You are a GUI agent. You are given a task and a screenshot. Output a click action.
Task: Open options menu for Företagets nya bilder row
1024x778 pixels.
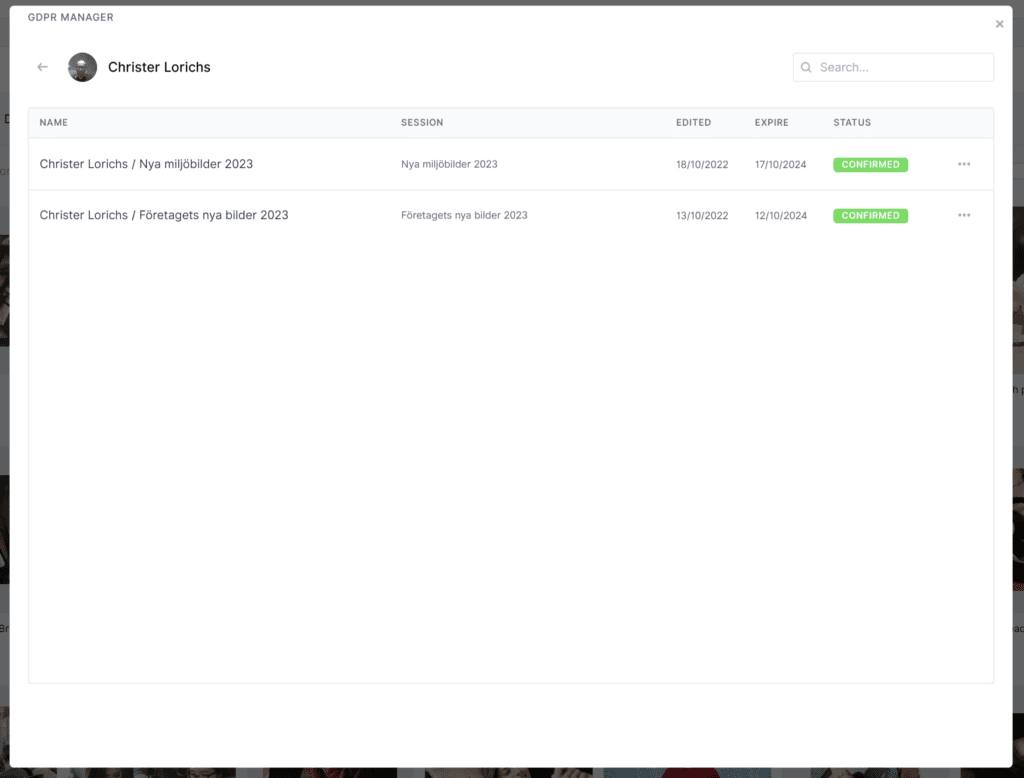pos(964,215)
